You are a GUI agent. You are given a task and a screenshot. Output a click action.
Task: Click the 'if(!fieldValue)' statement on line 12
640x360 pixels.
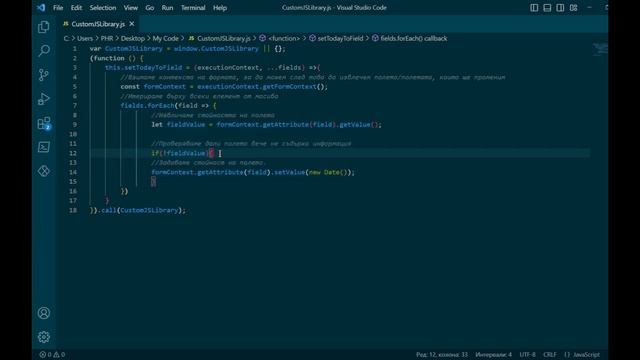click(180, 153)
